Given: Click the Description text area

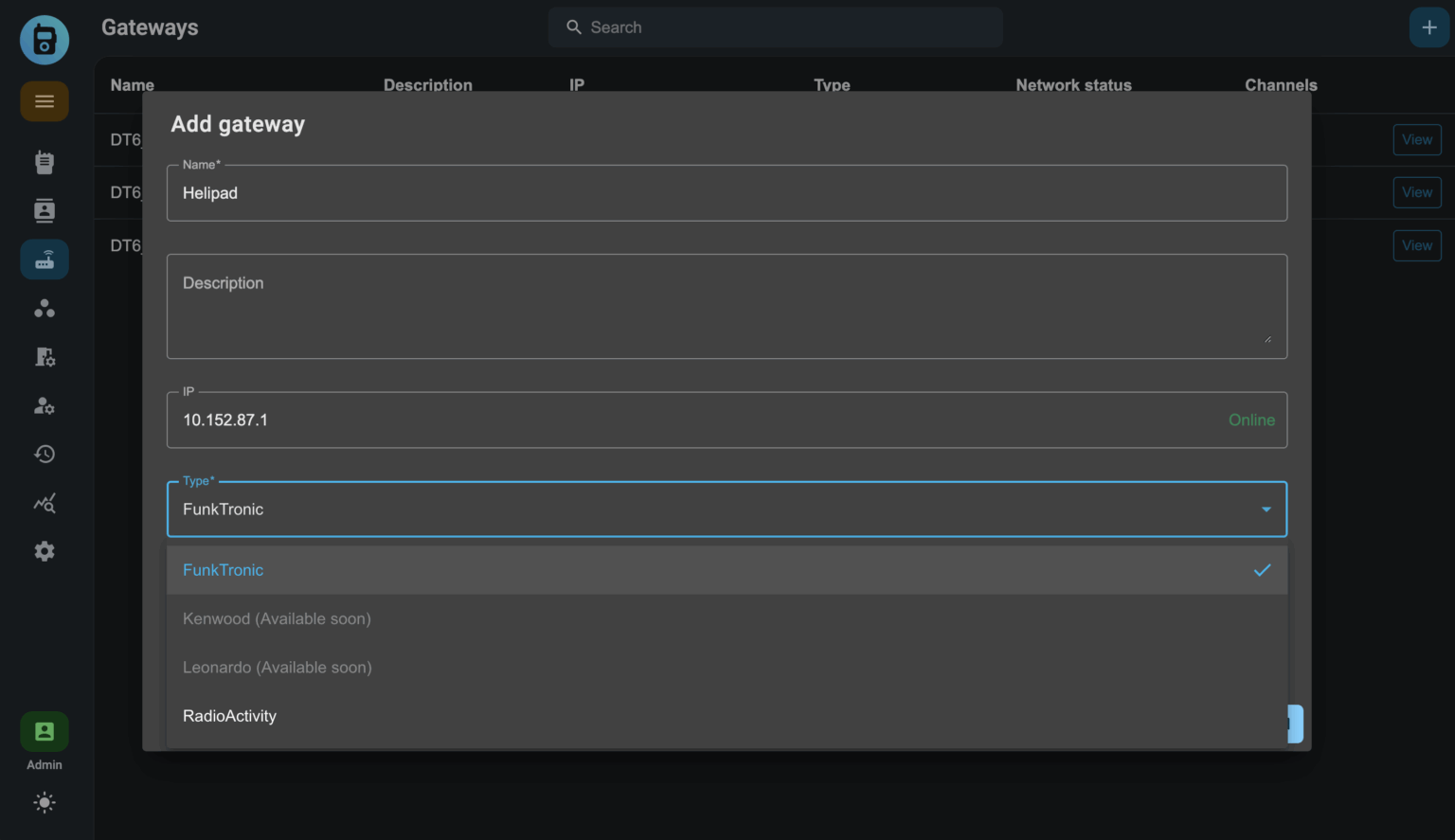Looking at the screenshot, I should tap(726, 306).
